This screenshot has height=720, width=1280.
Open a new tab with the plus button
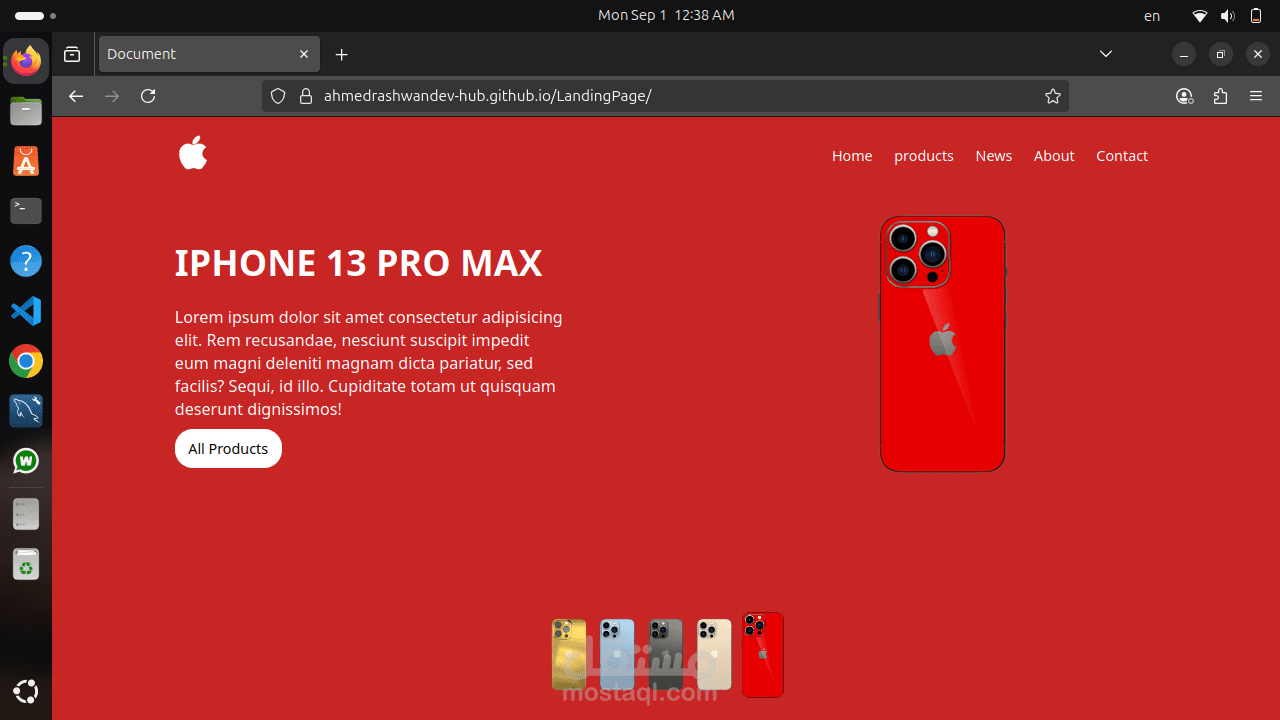(342, 54)
